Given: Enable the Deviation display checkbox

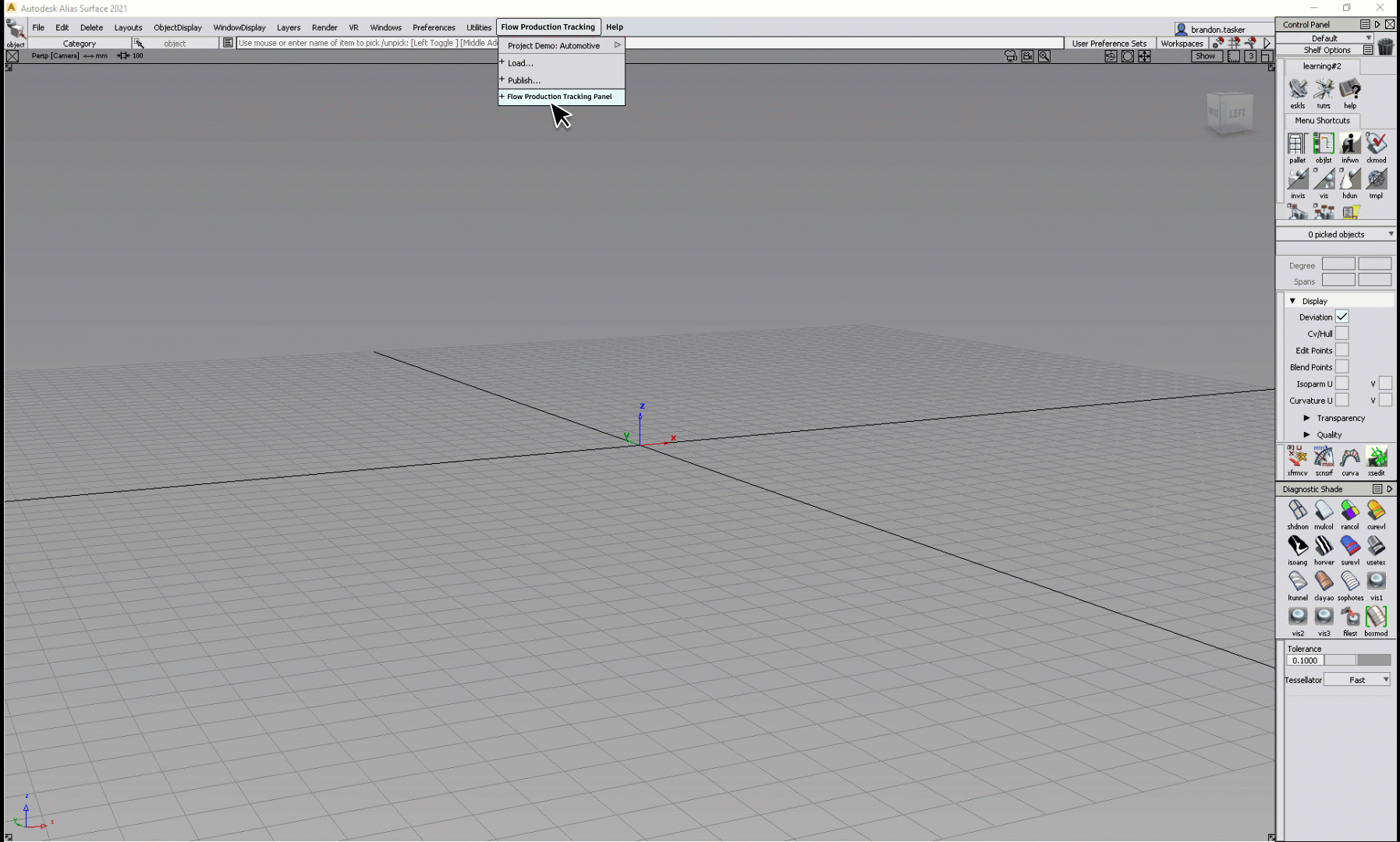Looking at the screenshot, I should 1342,317.
